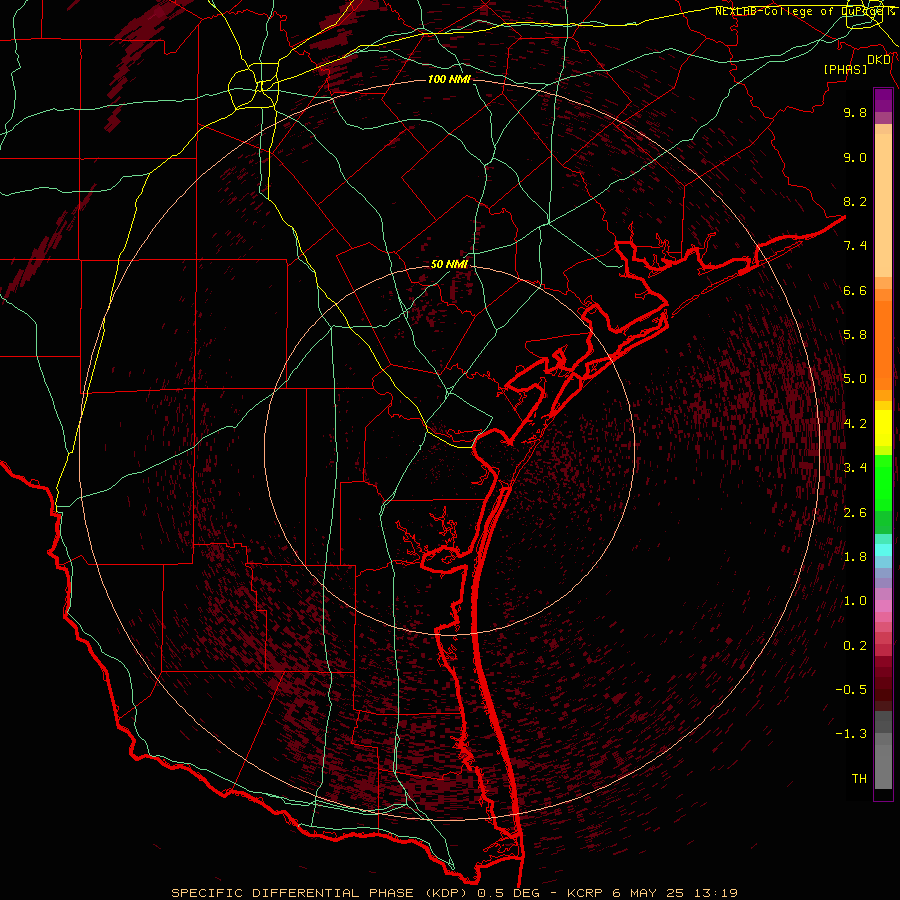900x900 pixels.
Task: Click the 5.0 value on the scale
Action: 855,379
